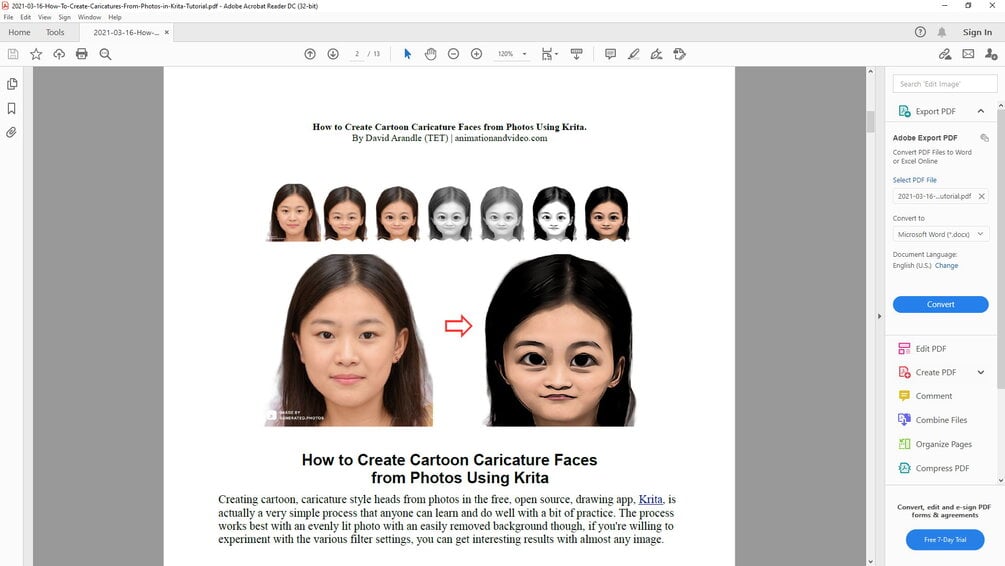This screenshot has width=1005, height=566.
Task: Open the fit page options icon
Action: point(549,54)
